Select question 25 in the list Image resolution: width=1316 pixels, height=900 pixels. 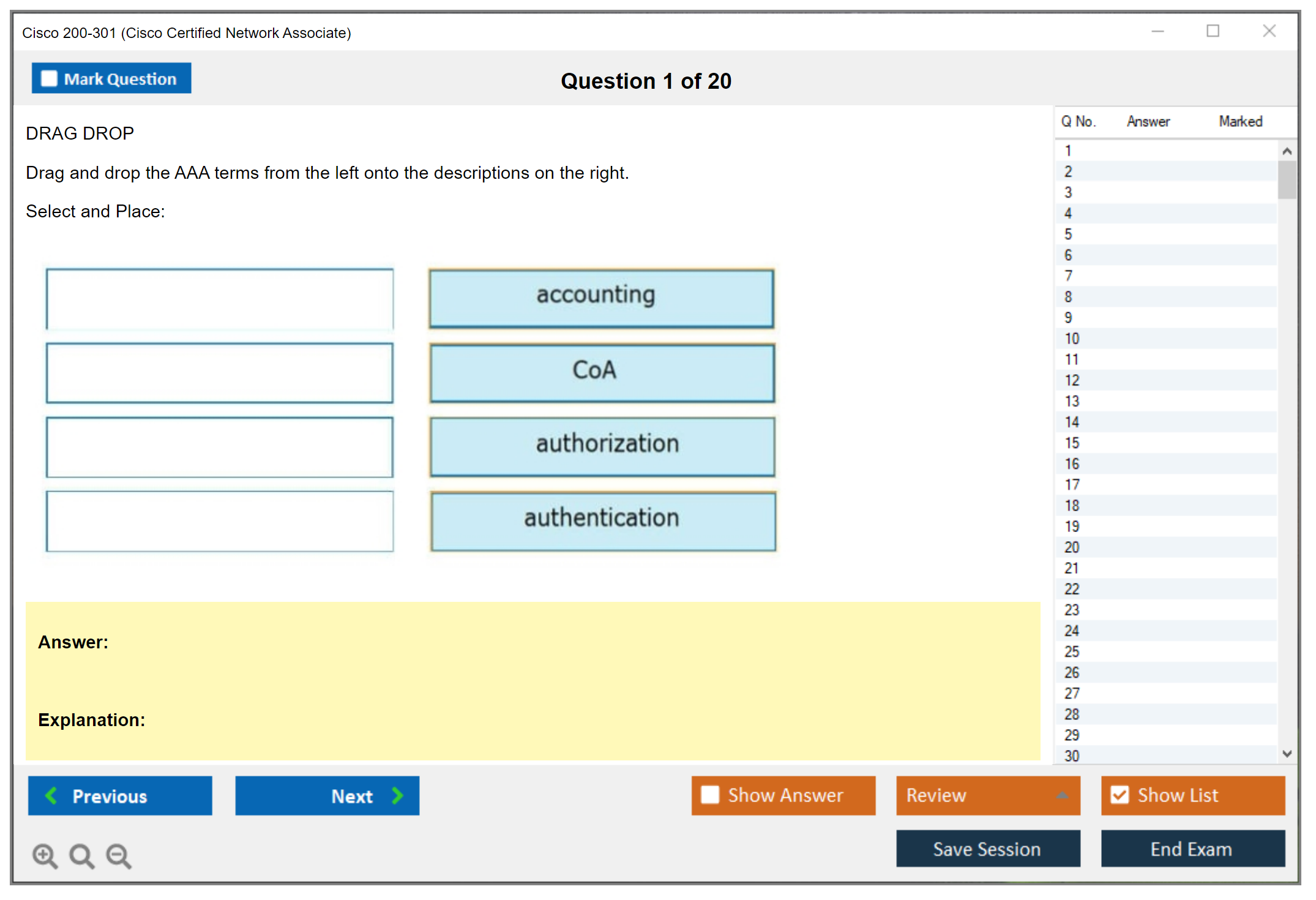coord(1072,651)
